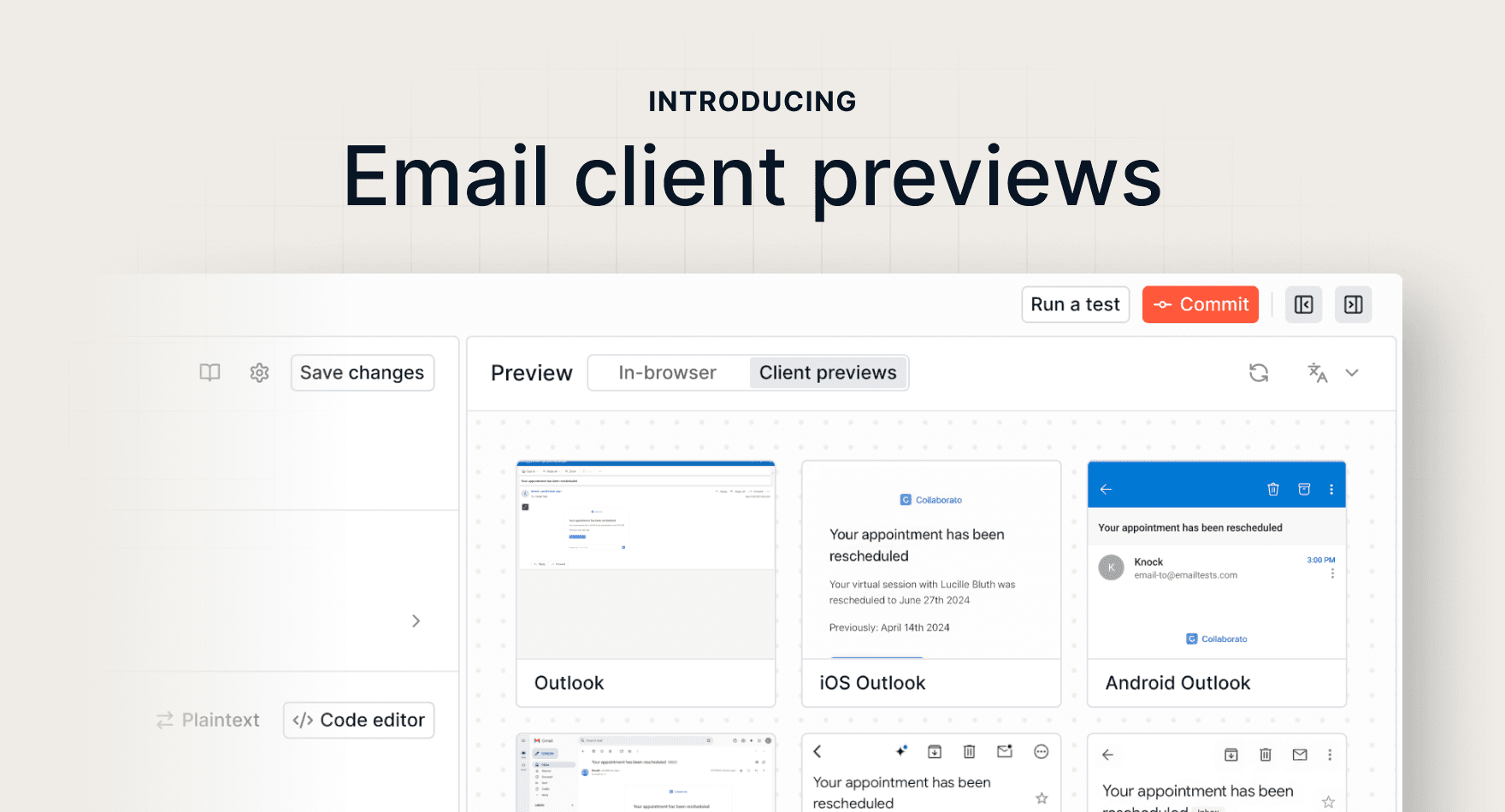Click trash icon in Android Outlook preview
Viewport: 1505px width, 812px height.
[1272, 489]
